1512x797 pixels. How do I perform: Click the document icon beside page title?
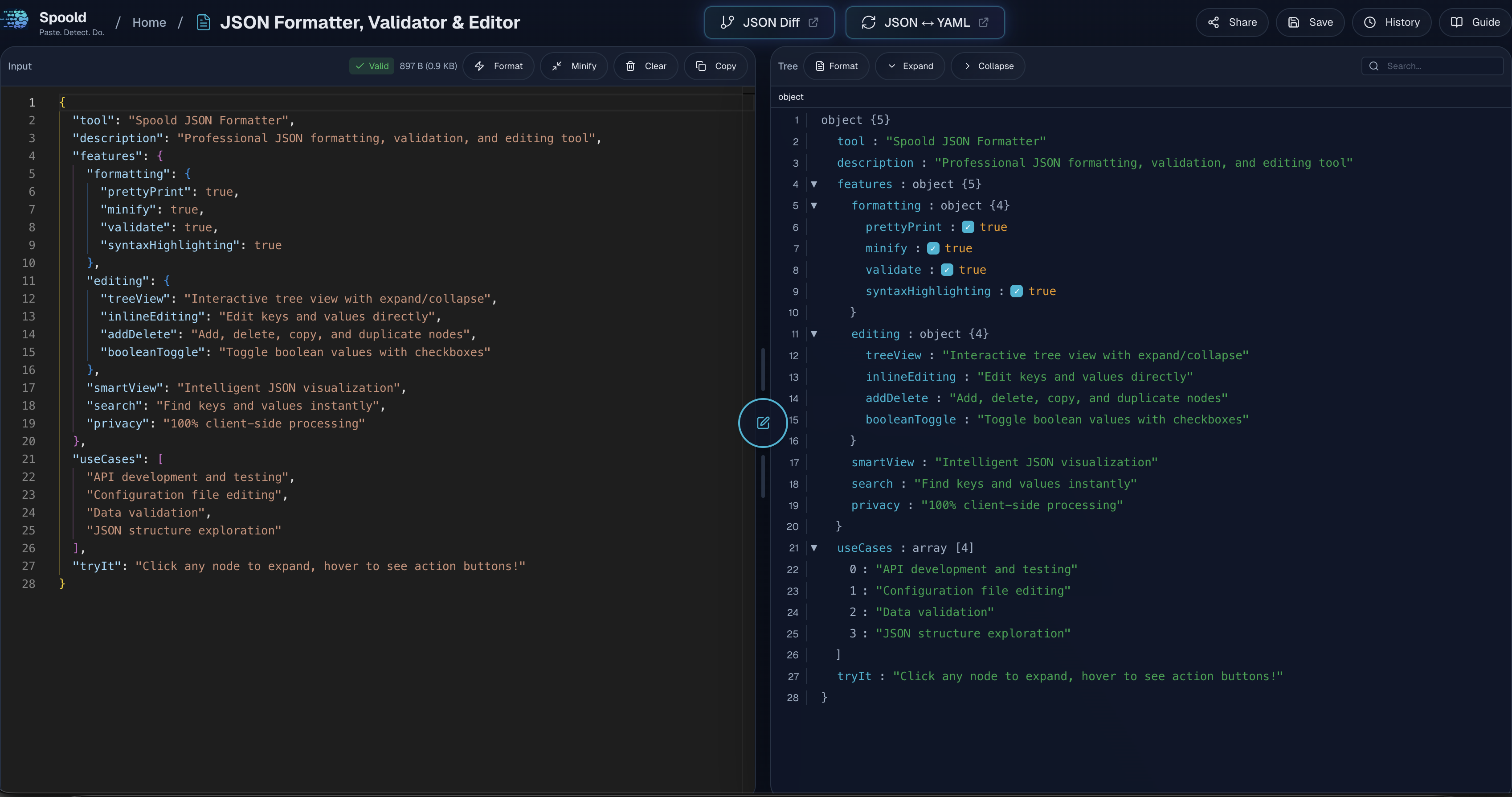(203, 22)
